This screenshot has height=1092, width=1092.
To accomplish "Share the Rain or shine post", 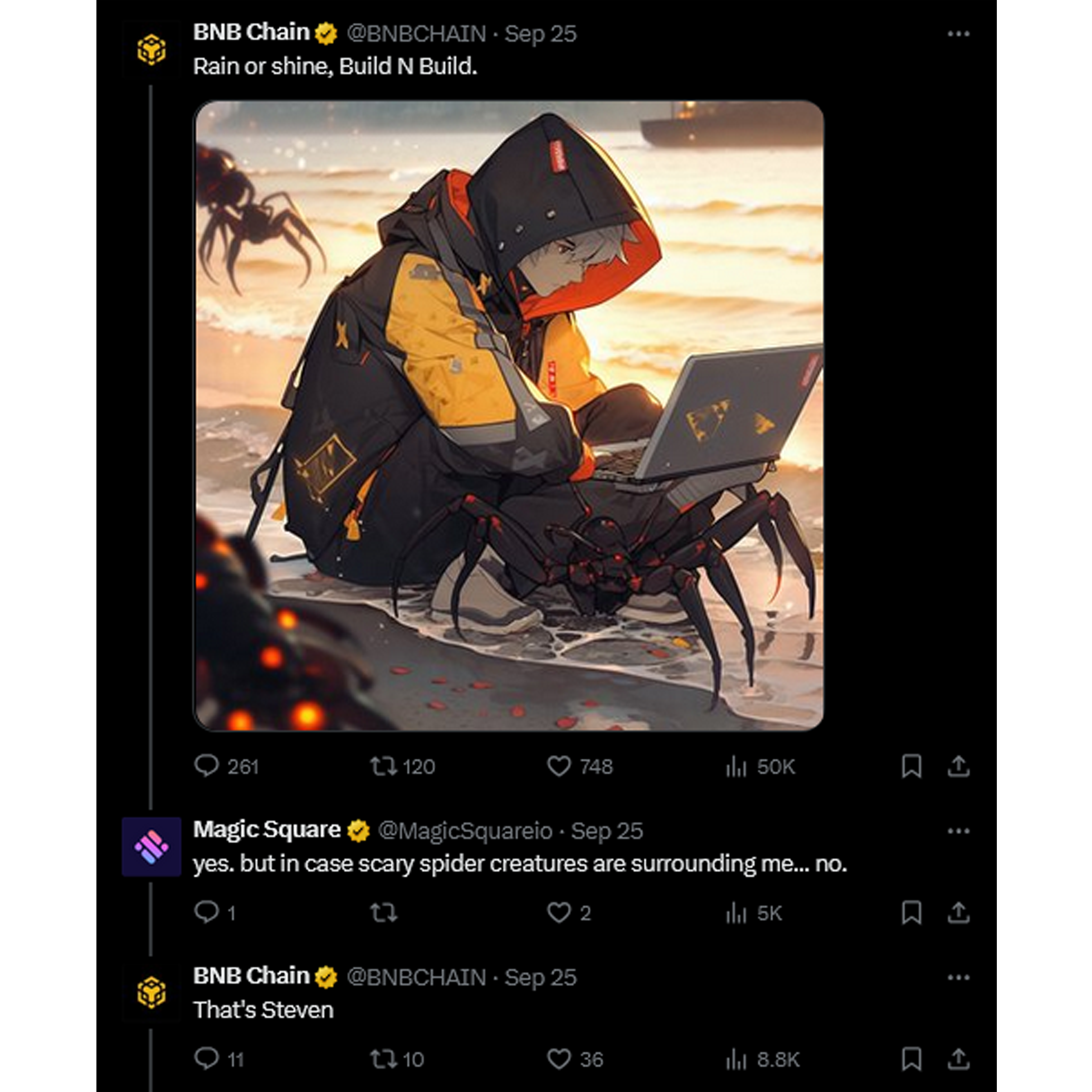I will [x=958, y=767].
